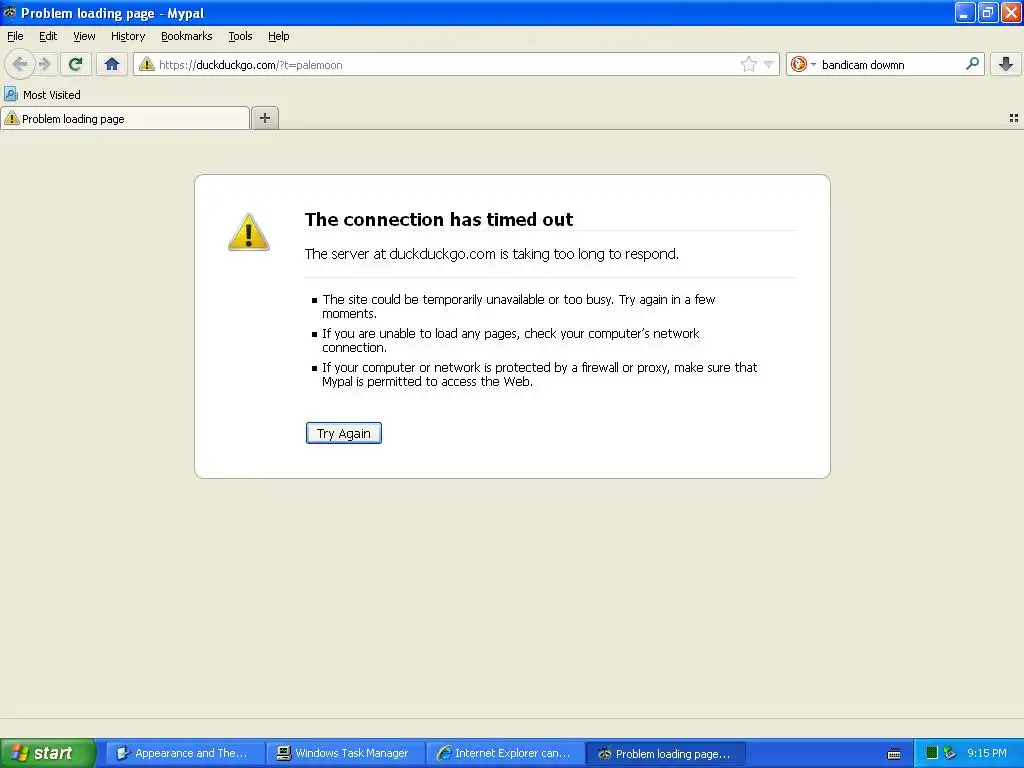Image resolution: width=1024 pixels, height=768 pixels.
Task: Switch to Appearance and Themes taskbar item
Action: (x=185, y=753)
